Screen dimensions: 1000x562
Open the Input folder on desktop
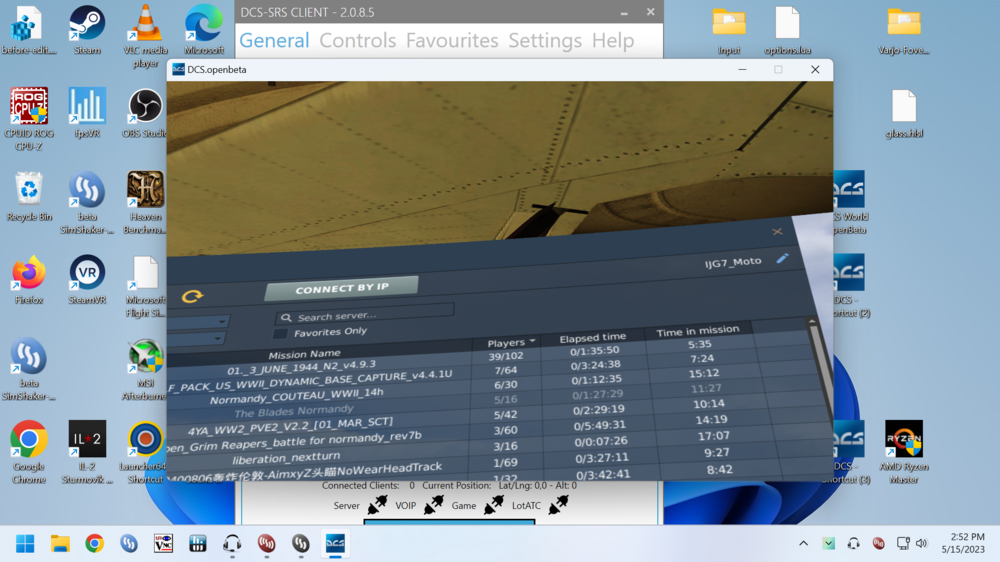tap(729, 30)
